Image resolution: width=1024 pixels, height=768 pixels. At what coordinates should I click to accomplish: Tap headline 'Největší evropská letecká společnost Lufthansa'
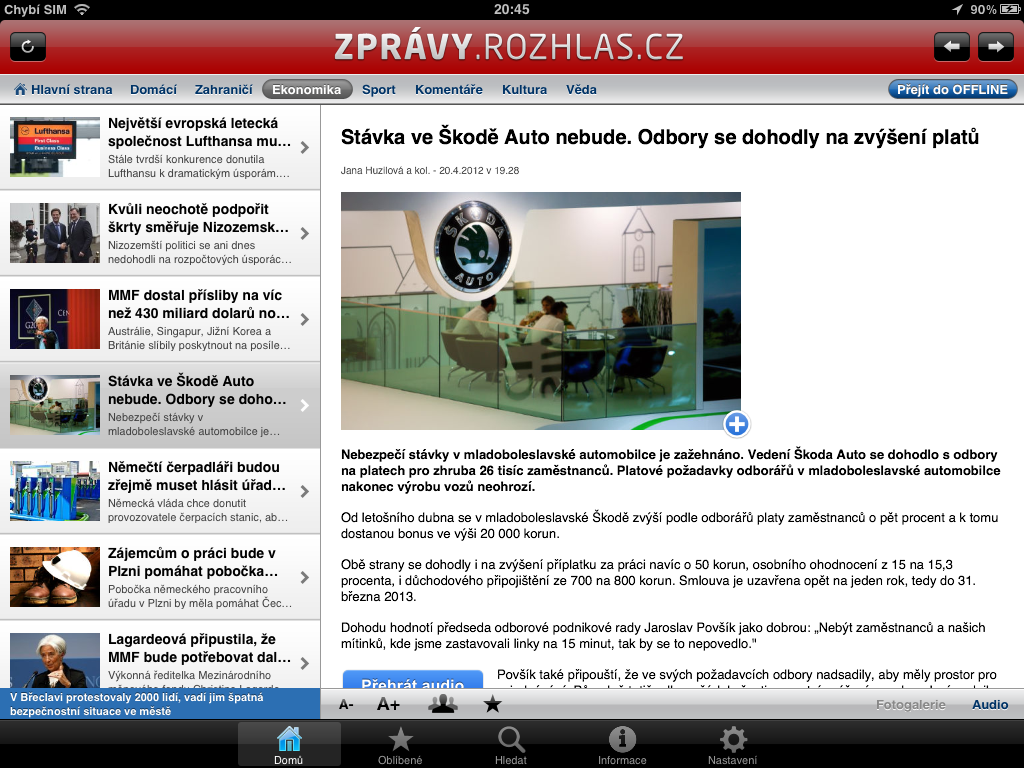(x=199, y=132)
